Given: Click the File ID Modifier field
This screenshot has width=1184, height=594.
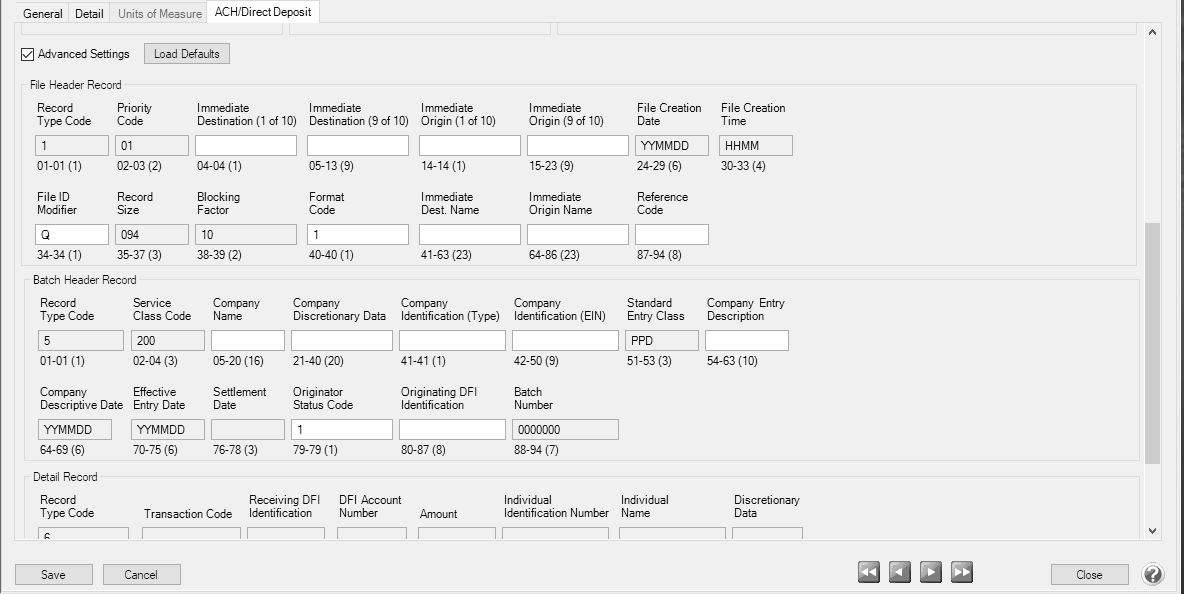Looking at the screenshot, I should 72,235.
